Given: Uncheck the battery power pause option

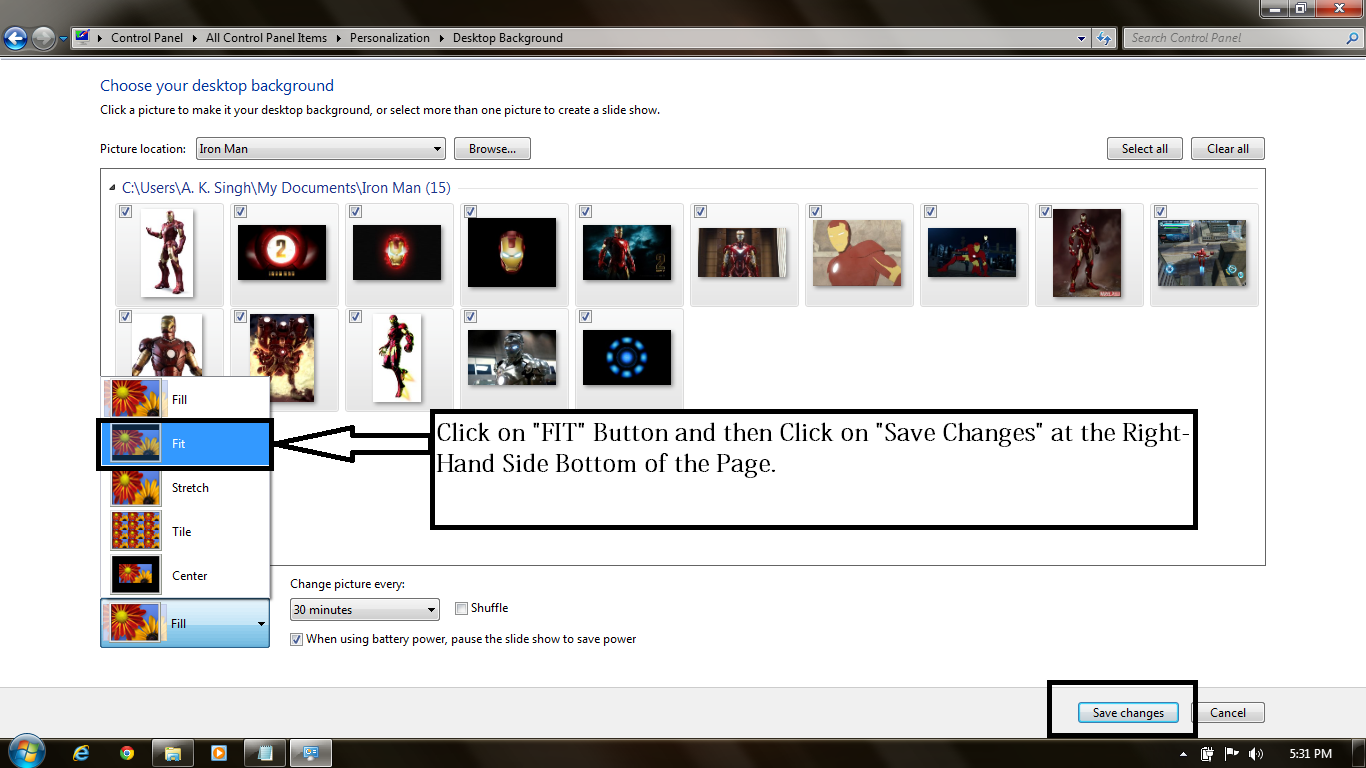Looking at the screenshot, I should click(296, 639).
